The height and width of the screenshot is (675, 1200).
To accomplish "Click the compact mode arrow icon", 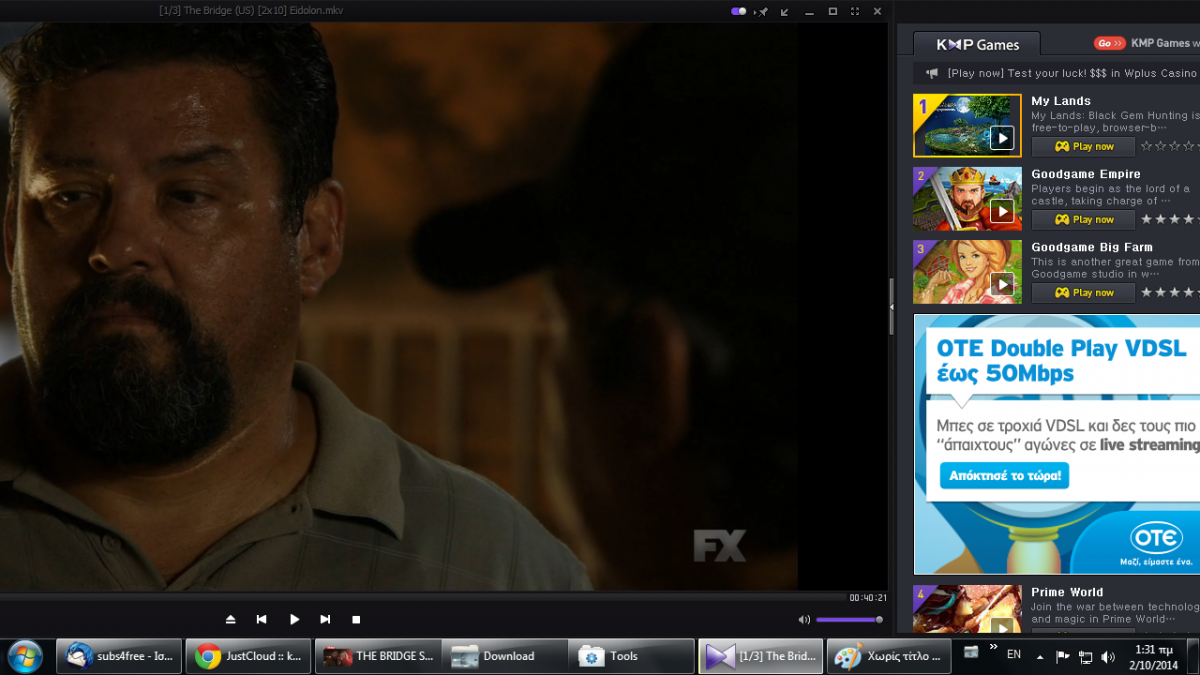I will 785,11.
